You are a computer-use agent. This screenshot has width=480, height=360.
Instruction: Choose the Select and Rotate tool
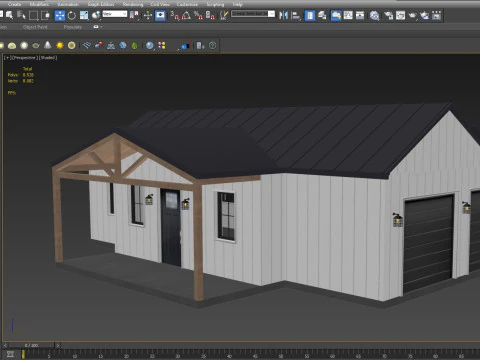click(x=72, y=15)
